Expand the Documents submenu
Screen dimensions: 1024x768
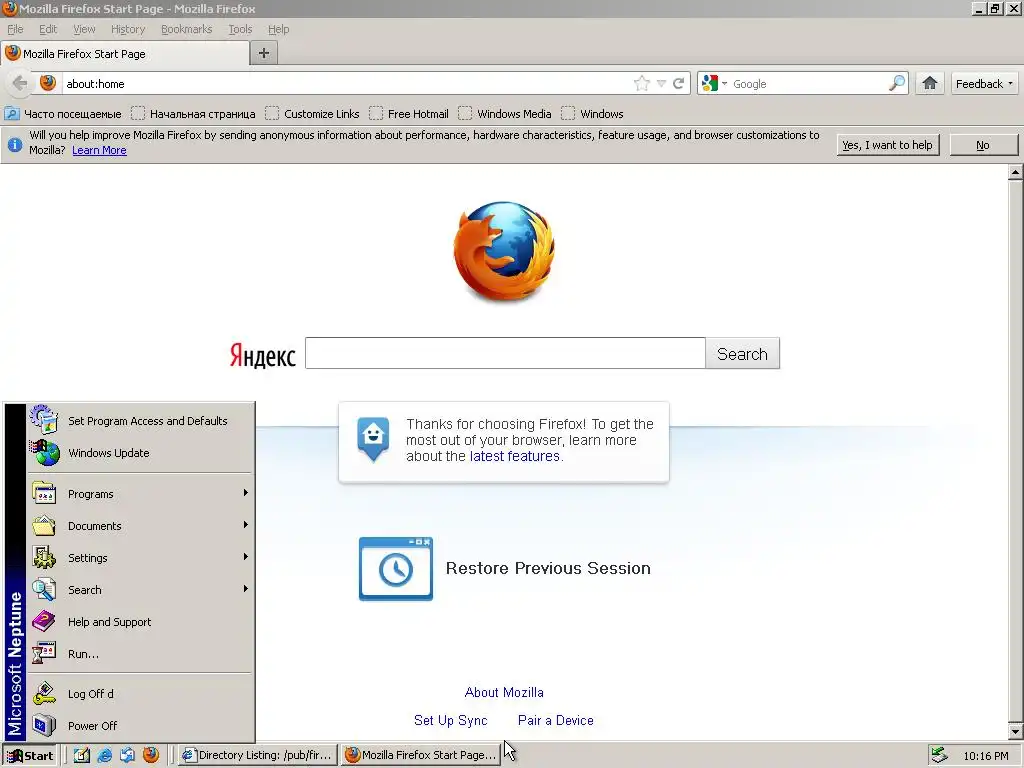pos(139,526)
